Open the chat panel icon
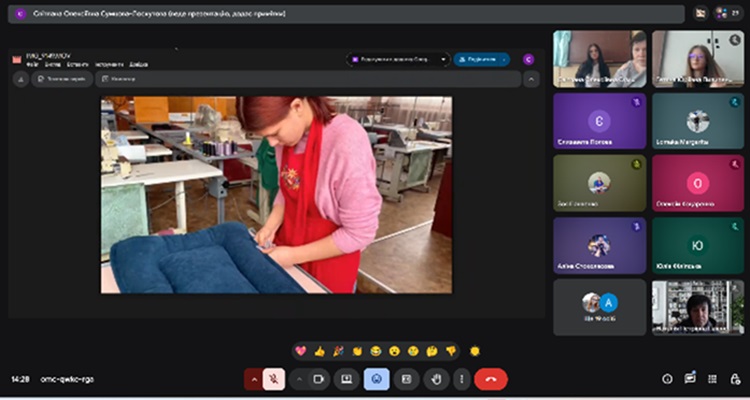 [690, 379]
